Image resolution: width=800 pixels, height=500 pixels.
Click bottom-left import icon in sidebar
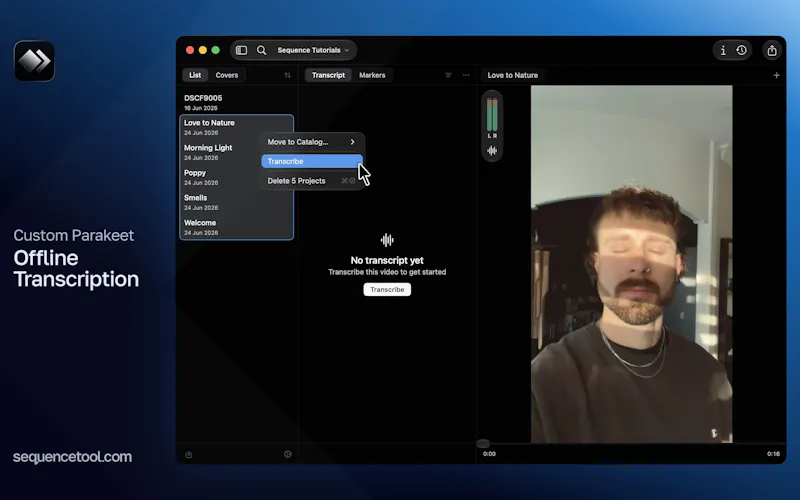tap(189, 455)
